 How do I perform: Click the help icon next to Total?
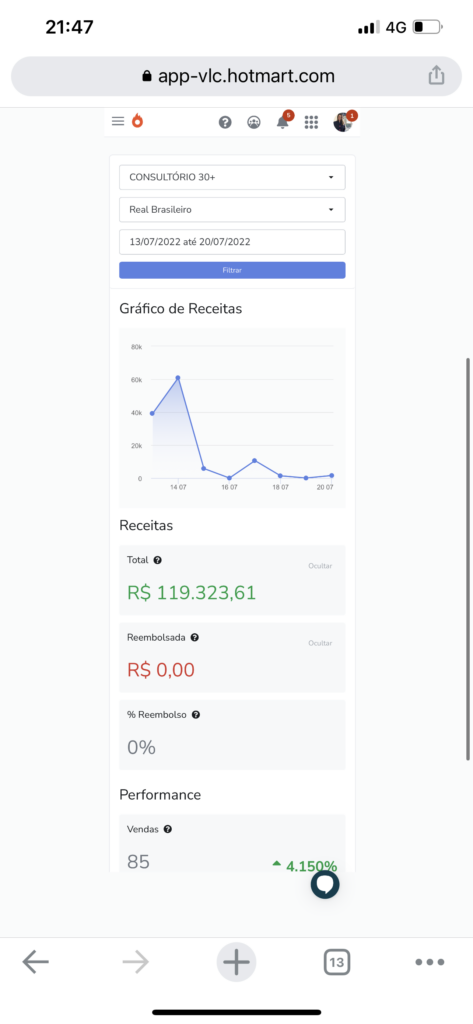[x=157, y=560]
